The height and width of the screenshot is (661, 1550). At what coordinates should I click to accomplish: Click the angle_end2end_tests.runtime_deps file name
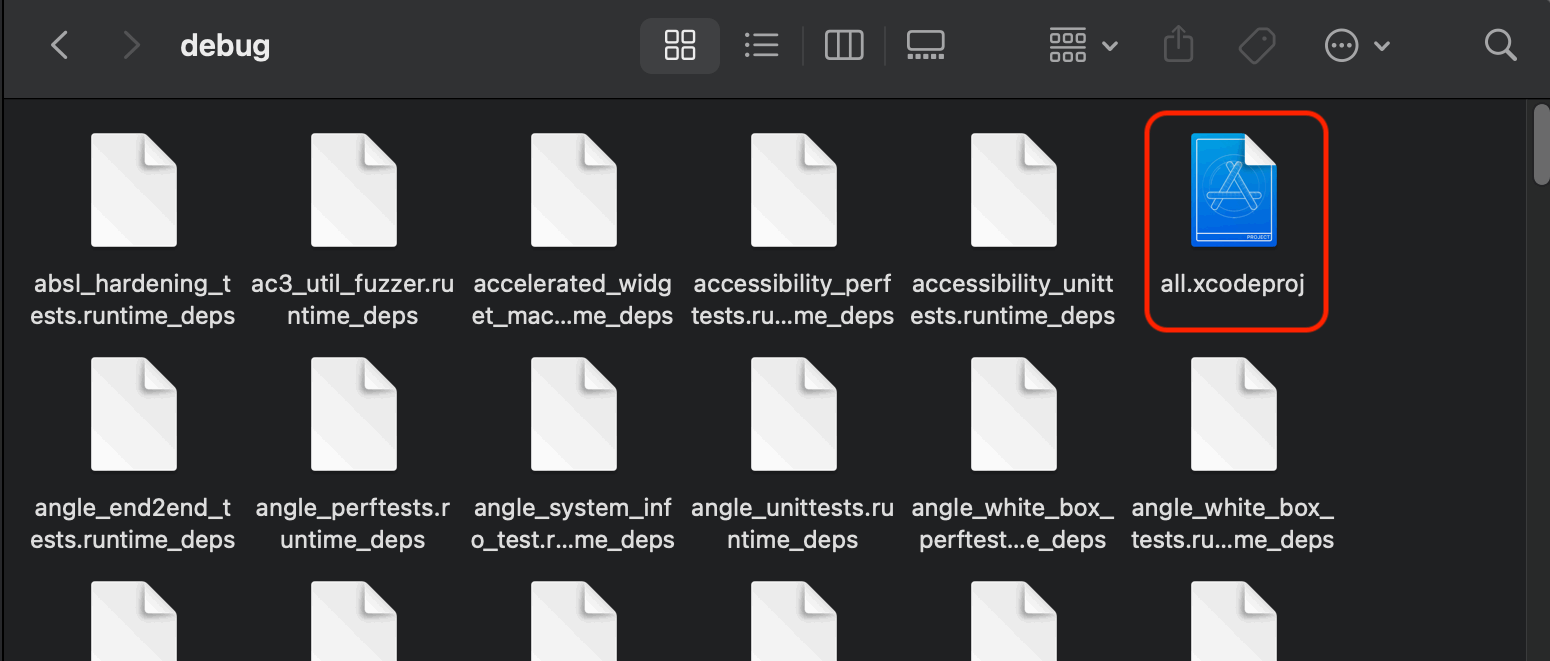point(133,524)
